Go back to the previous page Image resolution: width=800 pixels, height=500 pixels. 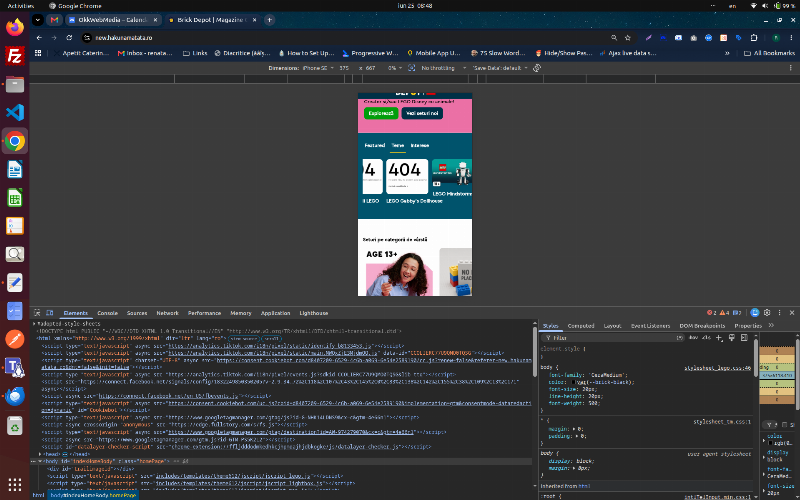(x=39, y=38)
